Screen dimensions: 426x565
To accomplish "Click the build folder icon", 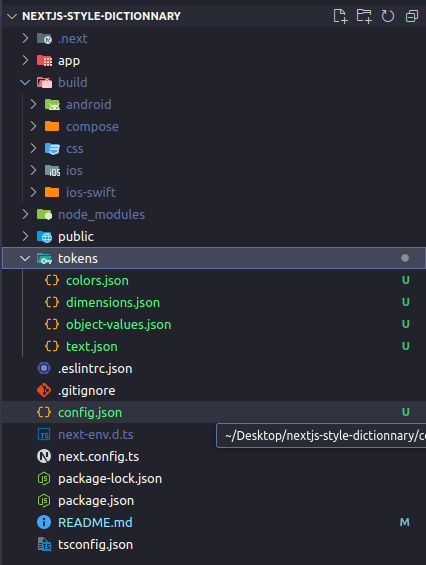I will pos(44,83).
